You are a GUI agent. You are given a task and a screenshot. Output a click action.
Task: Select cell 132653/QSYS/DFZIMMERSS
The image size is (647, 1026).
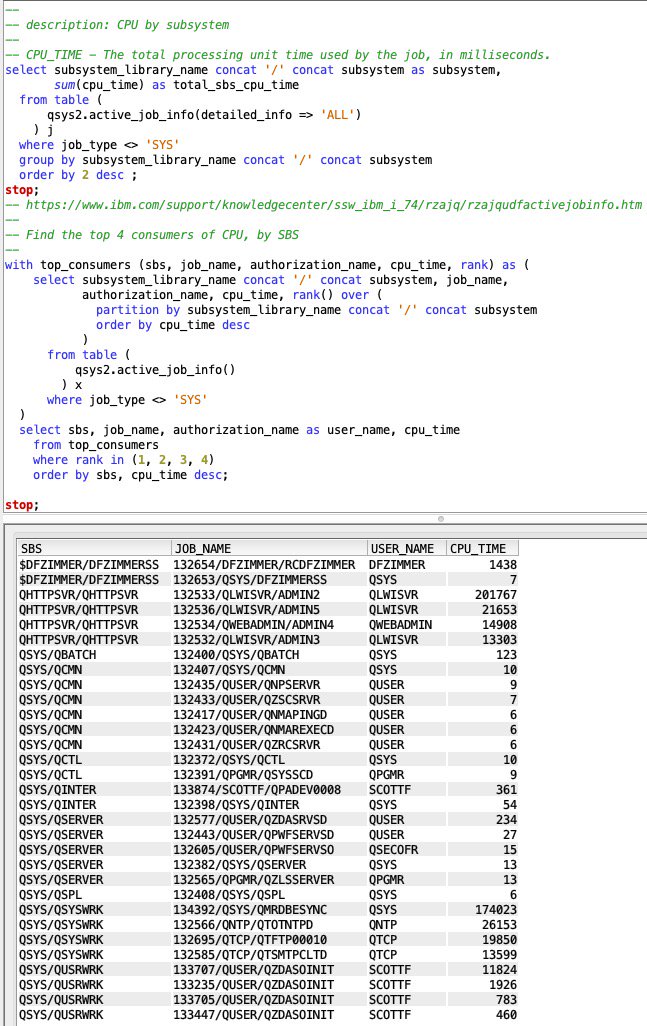pos(250,579)
